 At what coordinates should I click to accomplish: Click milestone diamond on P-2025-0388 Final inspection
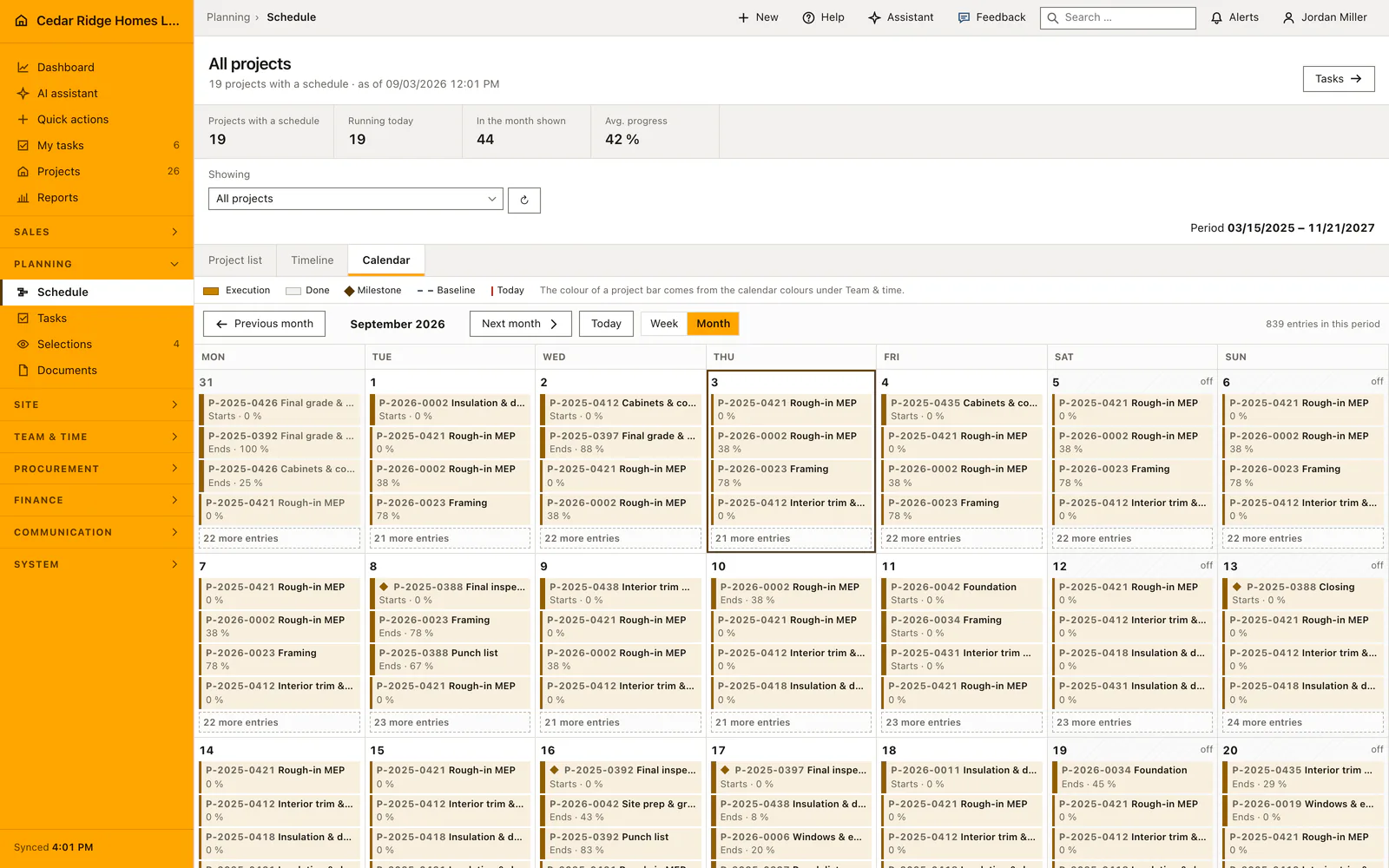pyautogui.click(x=384, y=588)
